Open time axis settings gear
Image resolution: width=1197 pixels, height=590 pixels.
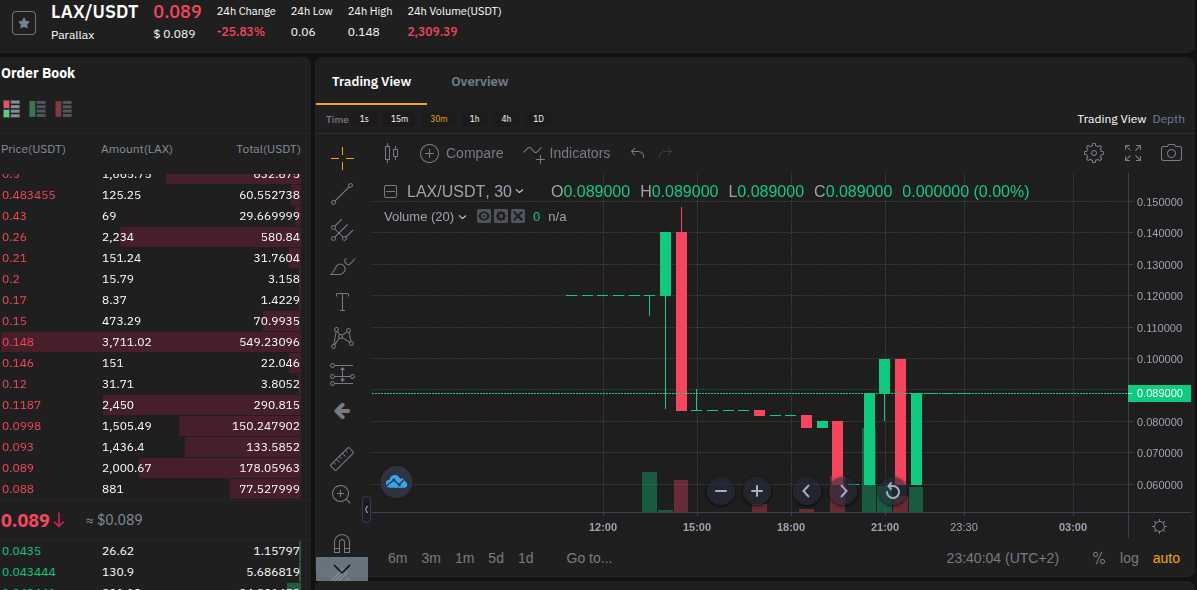(1159, 527)
